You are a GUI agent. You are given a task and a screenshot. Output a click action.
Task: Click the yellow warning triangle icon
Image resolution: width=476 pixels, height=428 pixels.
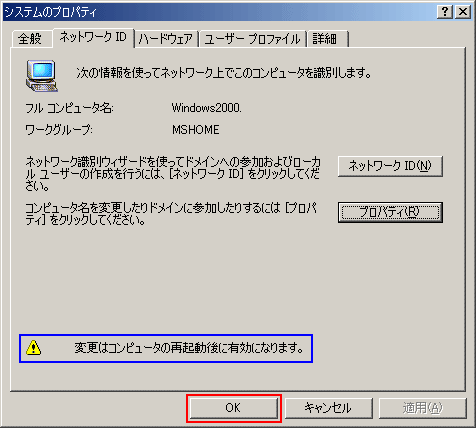pyautogui.click(x=34, y=348)
